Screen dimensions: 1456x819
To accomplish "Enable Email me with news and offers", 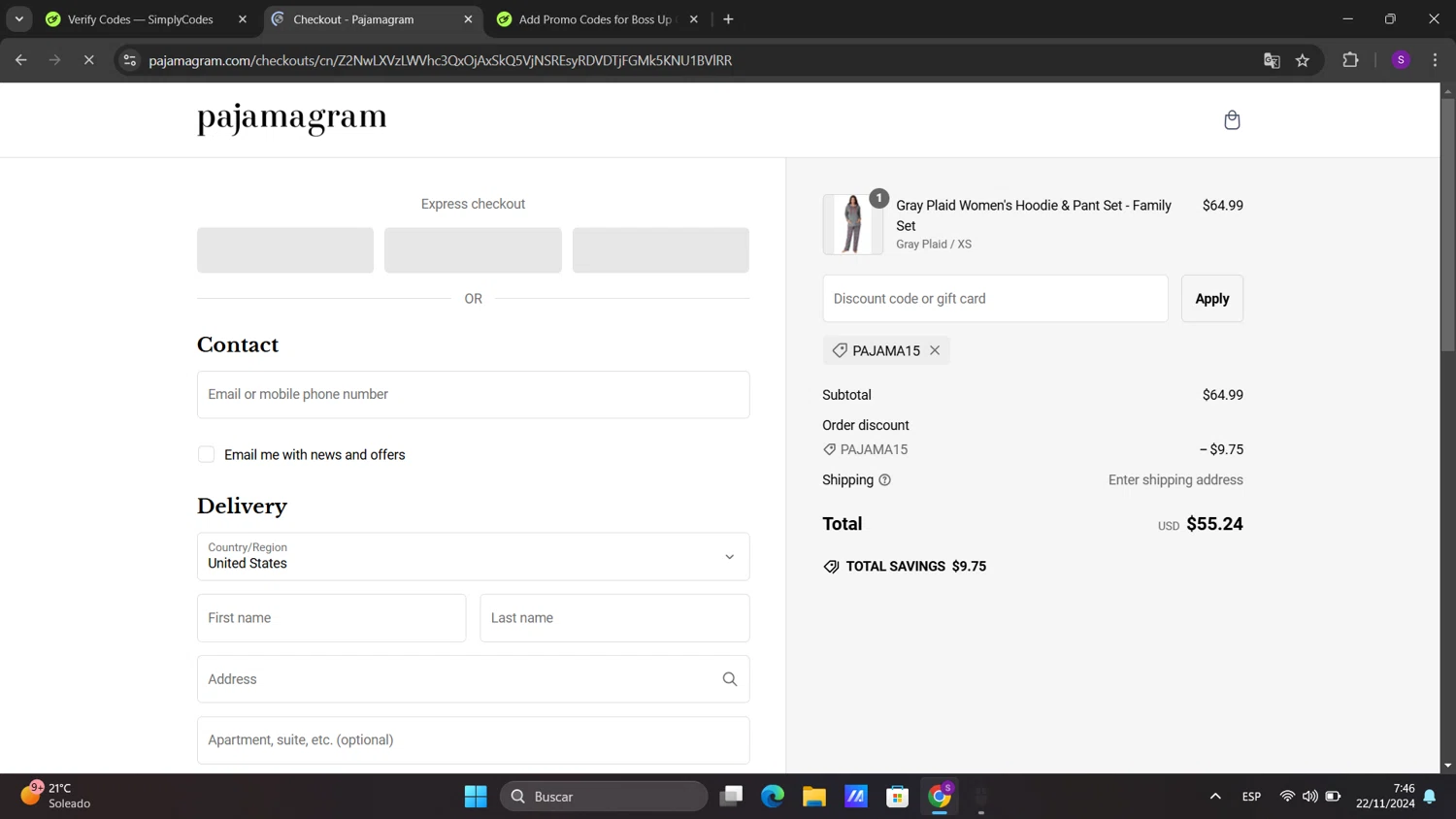I will (x=206, y=454).
